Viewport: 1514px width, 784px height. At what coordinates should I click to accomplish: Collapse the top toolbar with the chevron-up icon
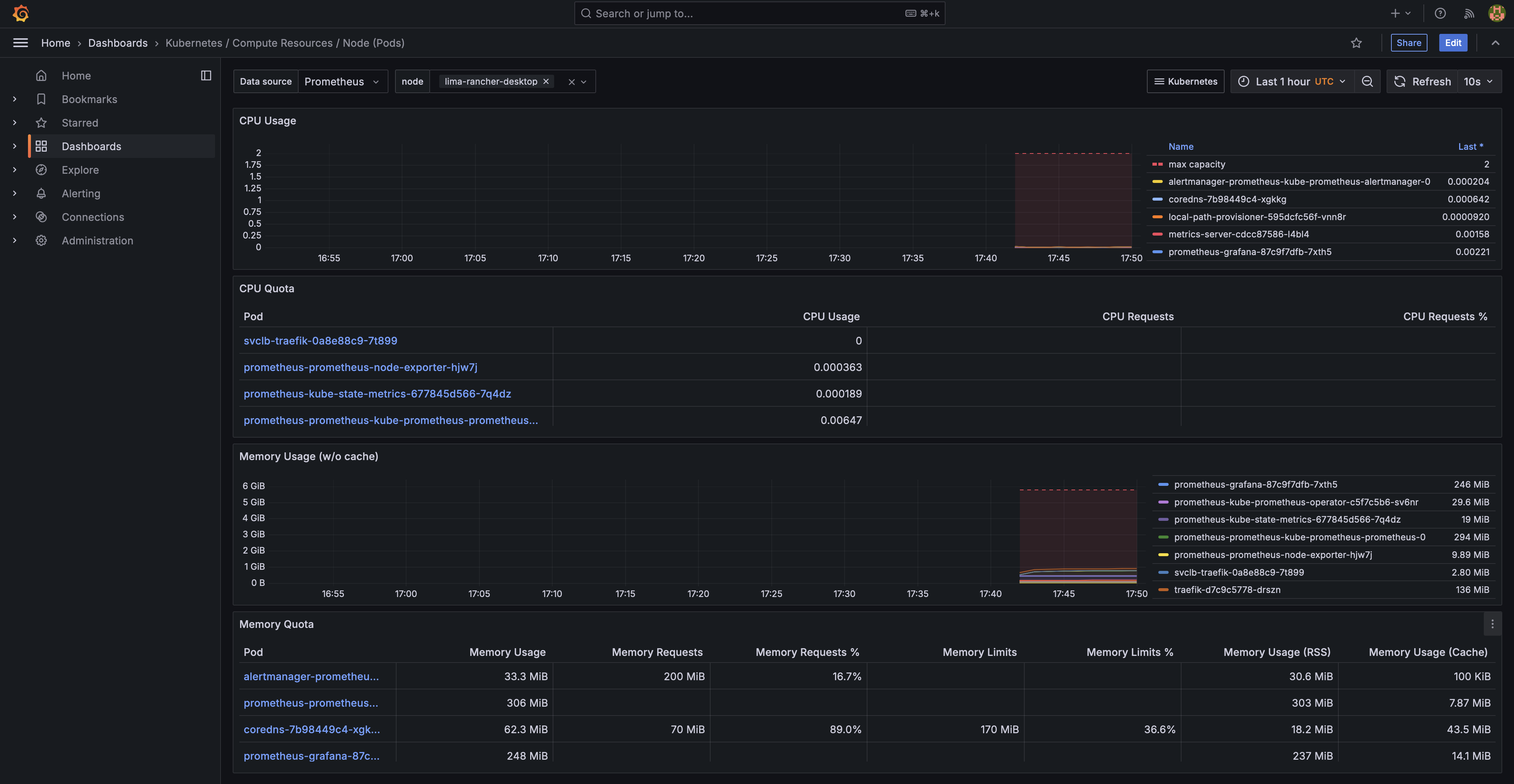tap(1495, 43)
